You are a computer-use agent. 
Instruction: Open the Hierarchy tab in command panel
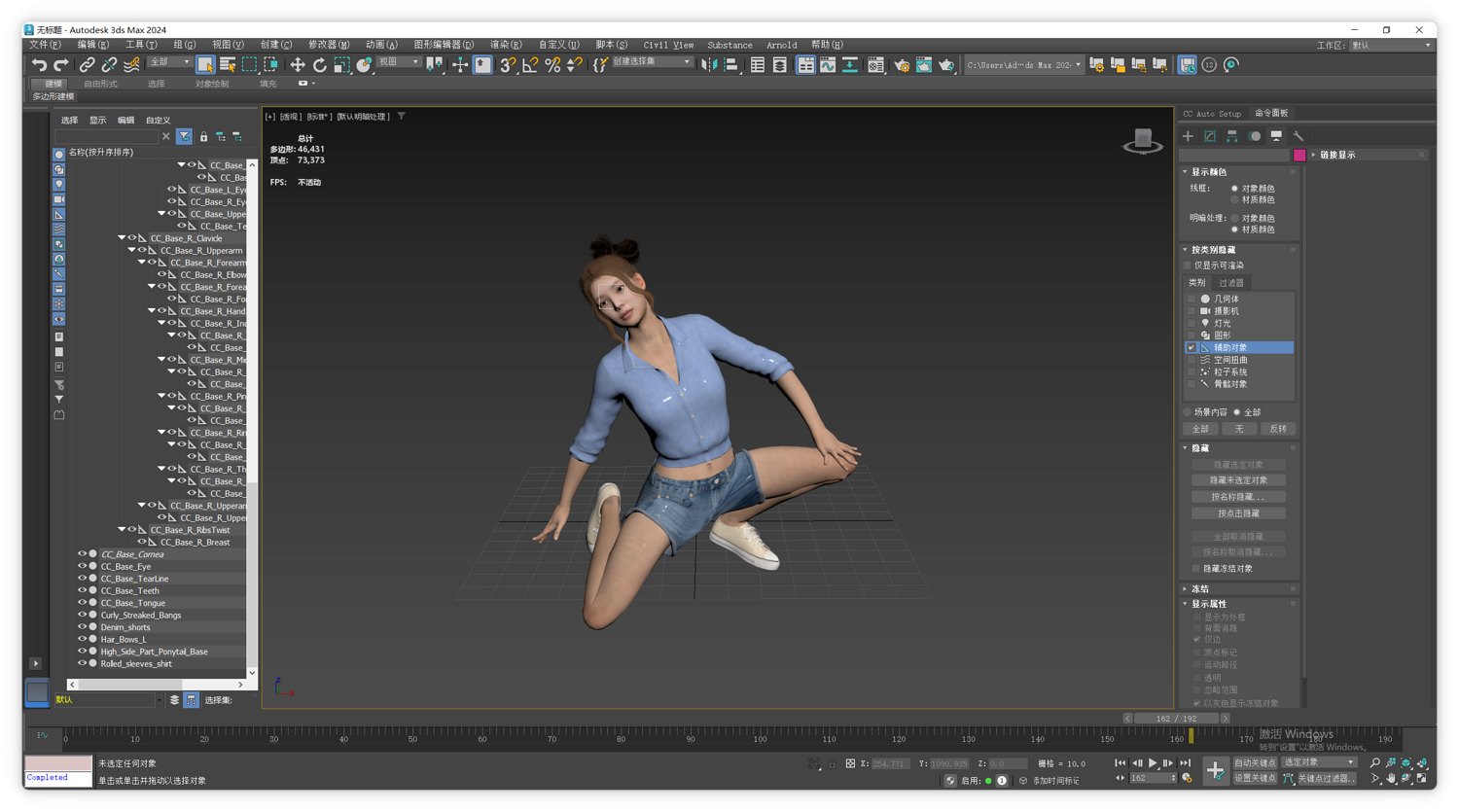point(1232,136)
